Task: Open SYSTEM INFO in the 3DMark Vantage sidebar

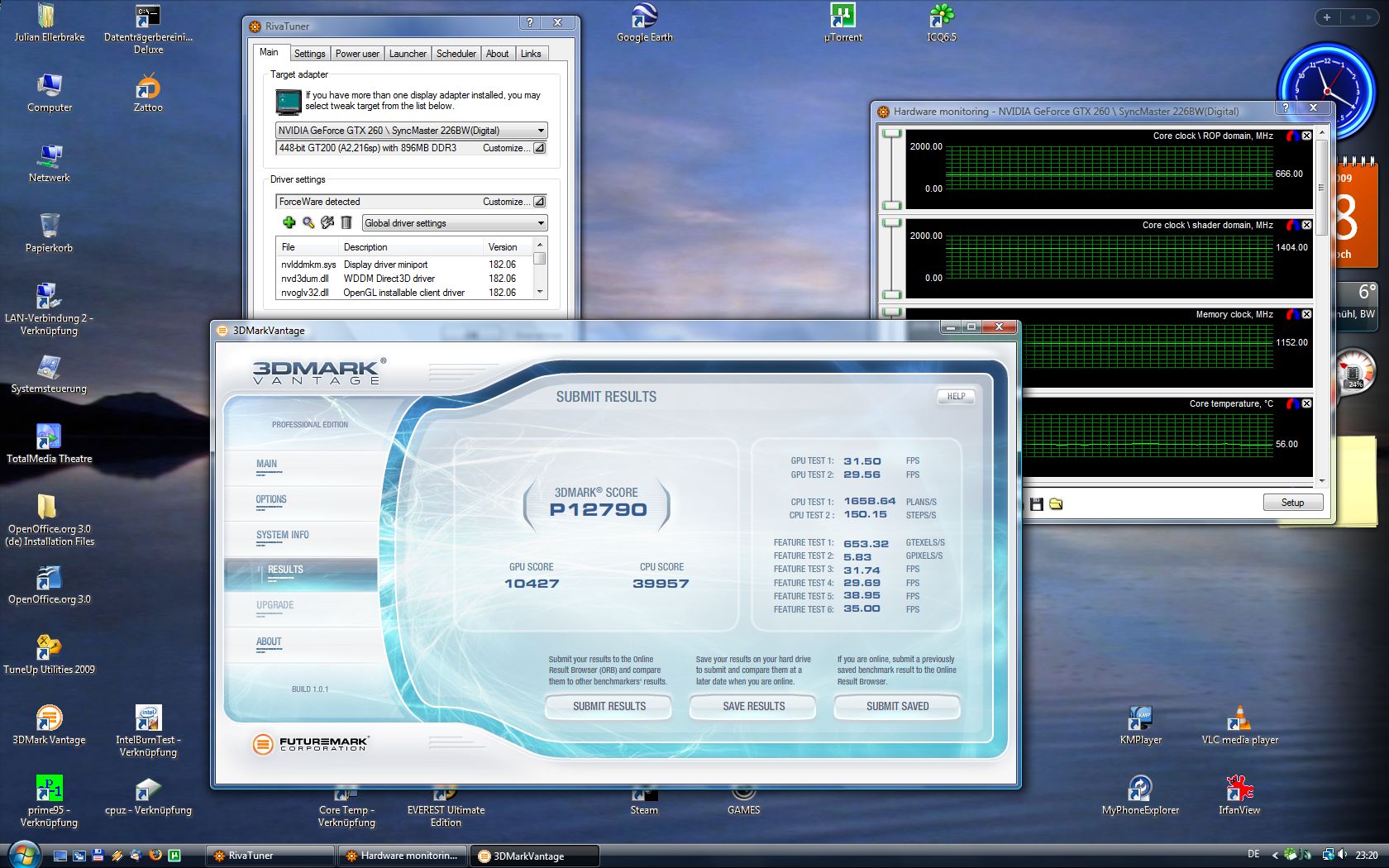Action: (283, 536)
